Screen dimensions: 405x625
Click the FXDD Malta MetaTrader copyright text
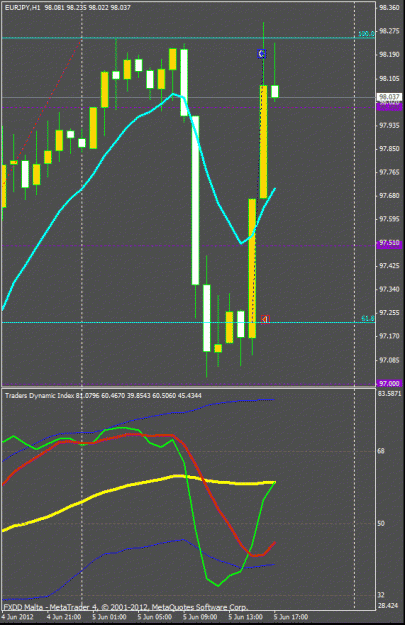(x=126, y=607)
